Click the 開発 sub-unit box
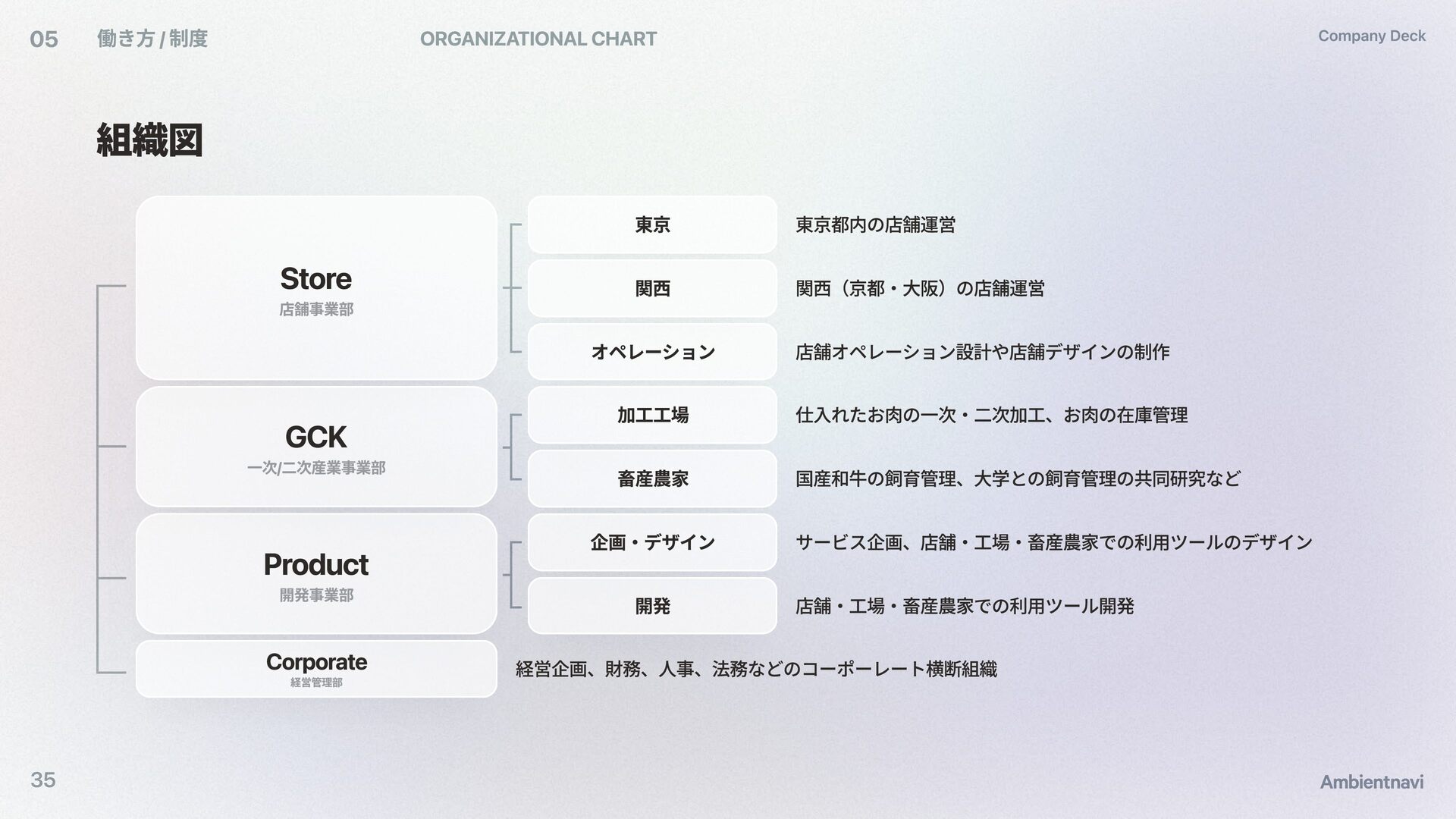The image size is (1456, 819). [652, 606]
